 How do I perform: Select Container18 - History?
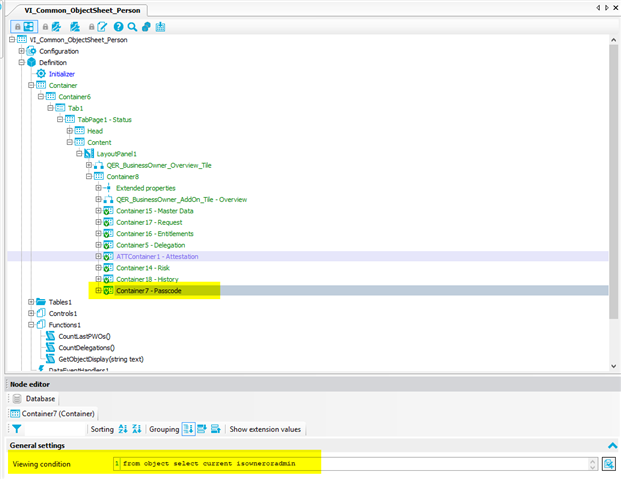point(147,279)
